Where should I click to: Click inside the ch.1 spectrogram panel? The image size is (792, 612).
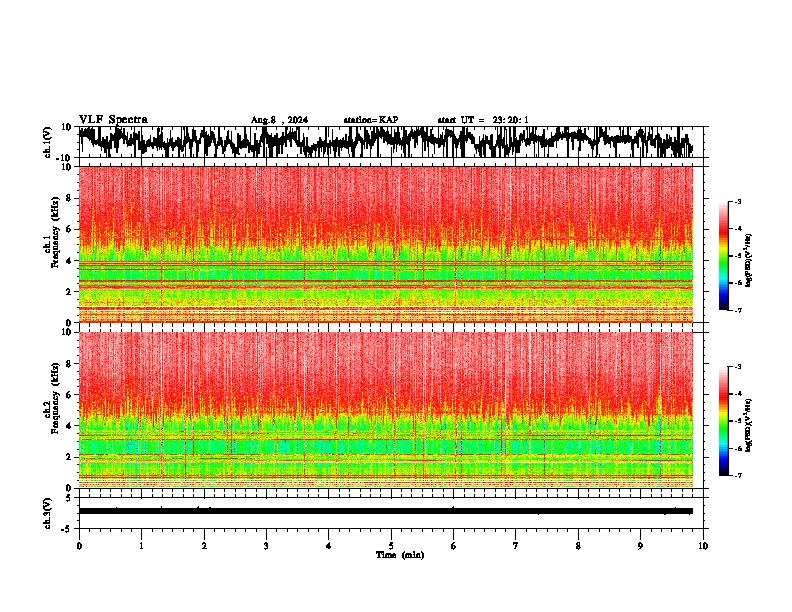click(x=385, y=244)
